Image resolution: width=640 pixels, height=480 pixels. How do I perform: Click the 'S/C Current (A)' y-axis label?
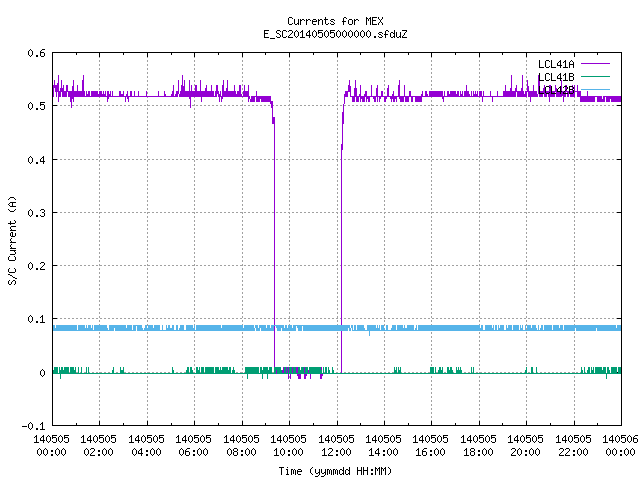12,241
